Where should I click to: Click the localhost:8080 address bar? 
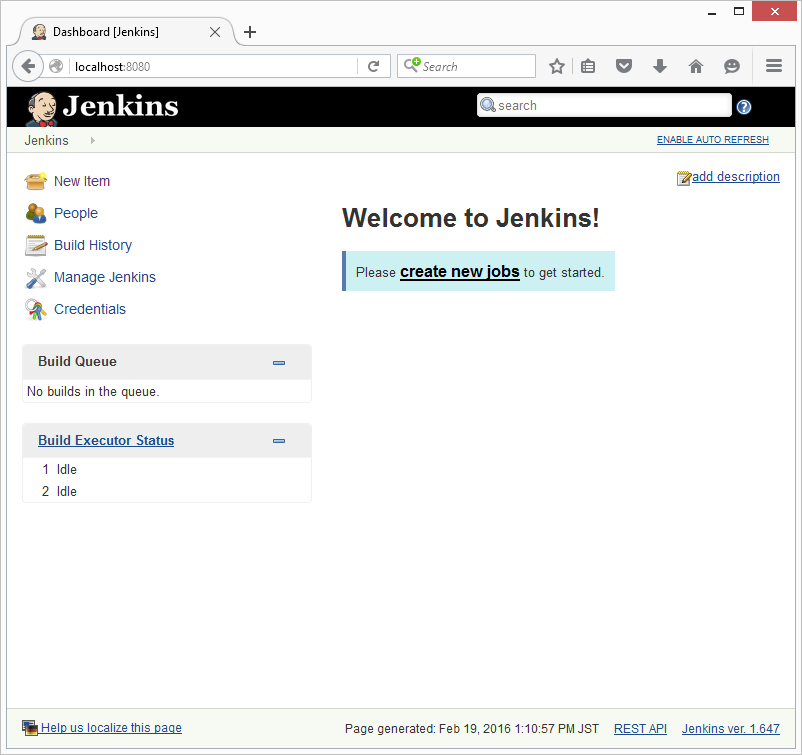tap(215, 66)
